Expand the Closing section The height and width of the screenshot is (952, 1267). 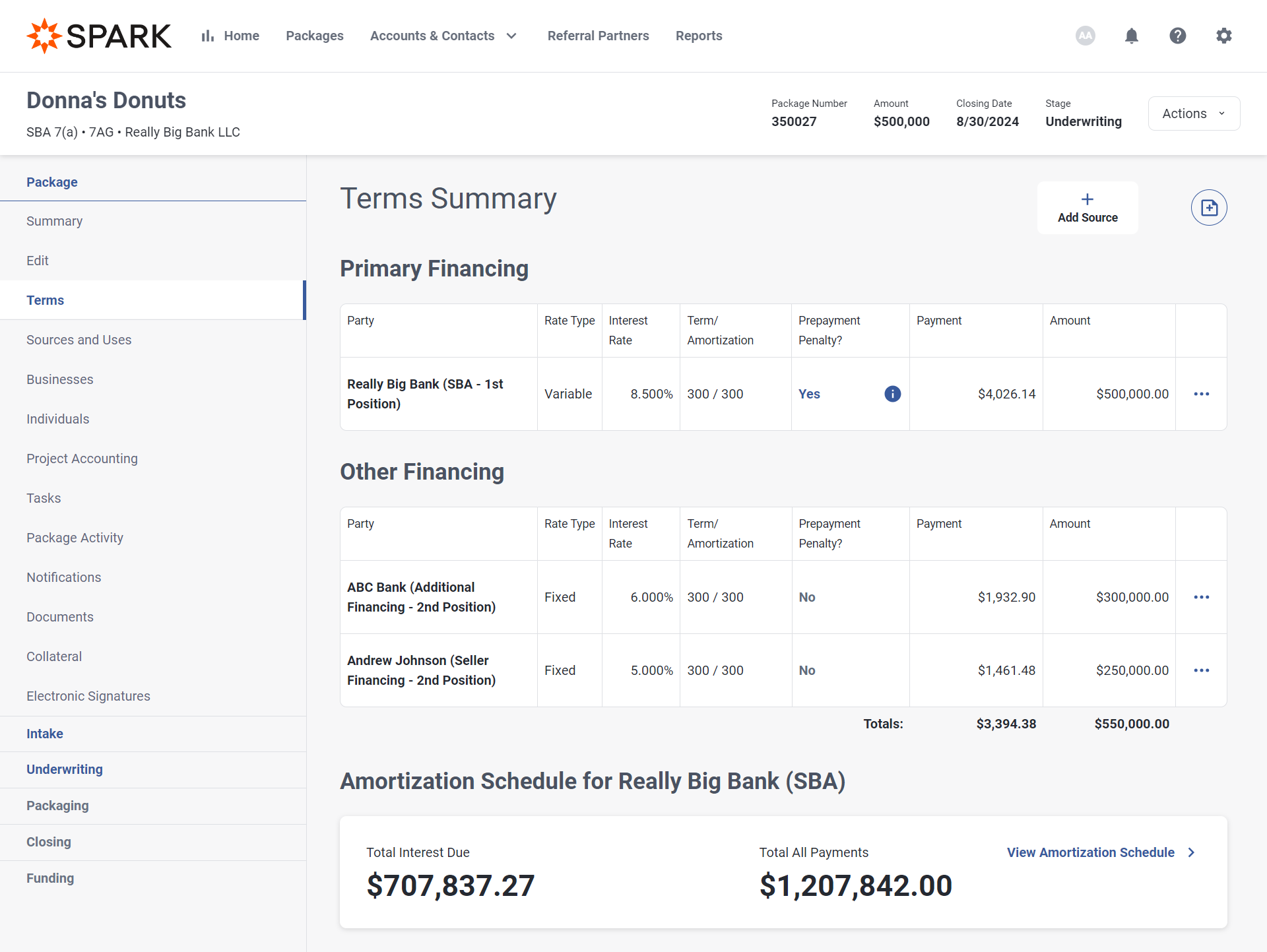click(x=153, y=842)
